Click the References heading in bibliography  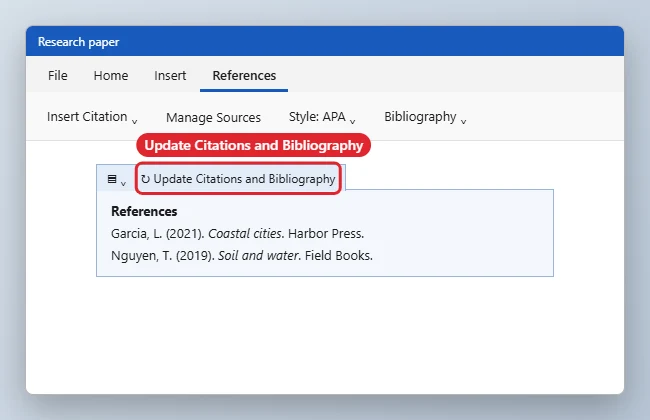coord(144,211)
